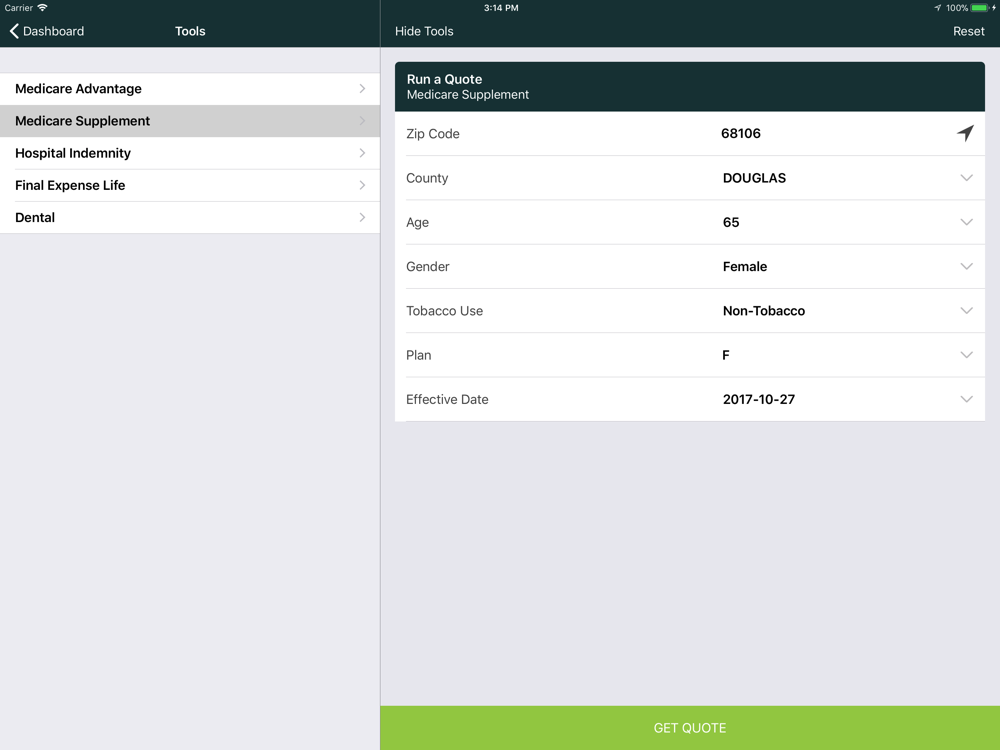
Task: Expand the Age dropdown arrow
Action: coord(966,222)
